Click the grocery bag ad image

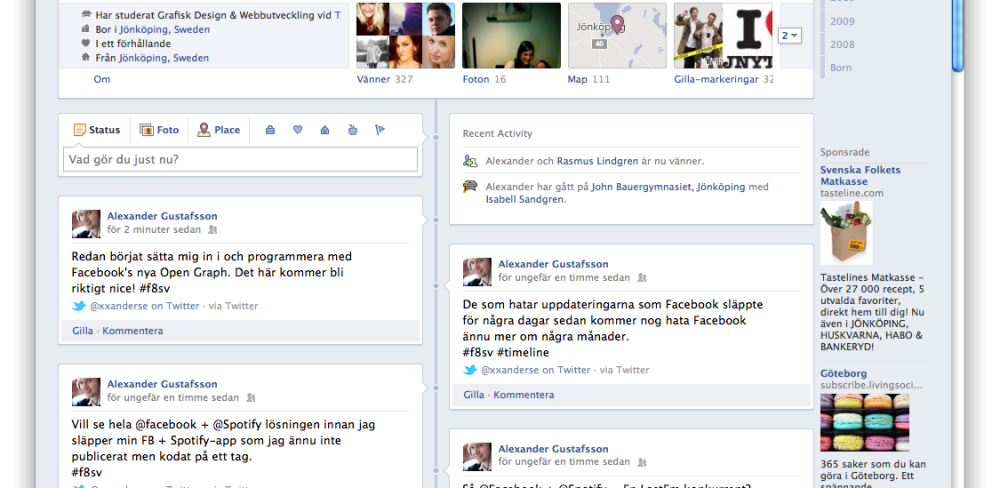point(846,233)
